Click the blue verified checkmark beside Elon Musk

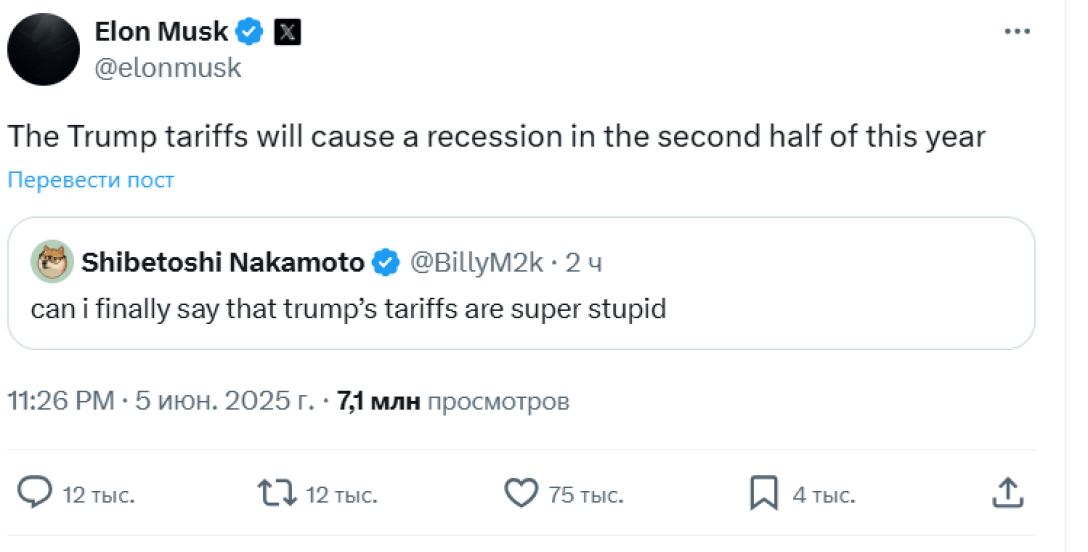pyautogui.click(x=249, y=32)
